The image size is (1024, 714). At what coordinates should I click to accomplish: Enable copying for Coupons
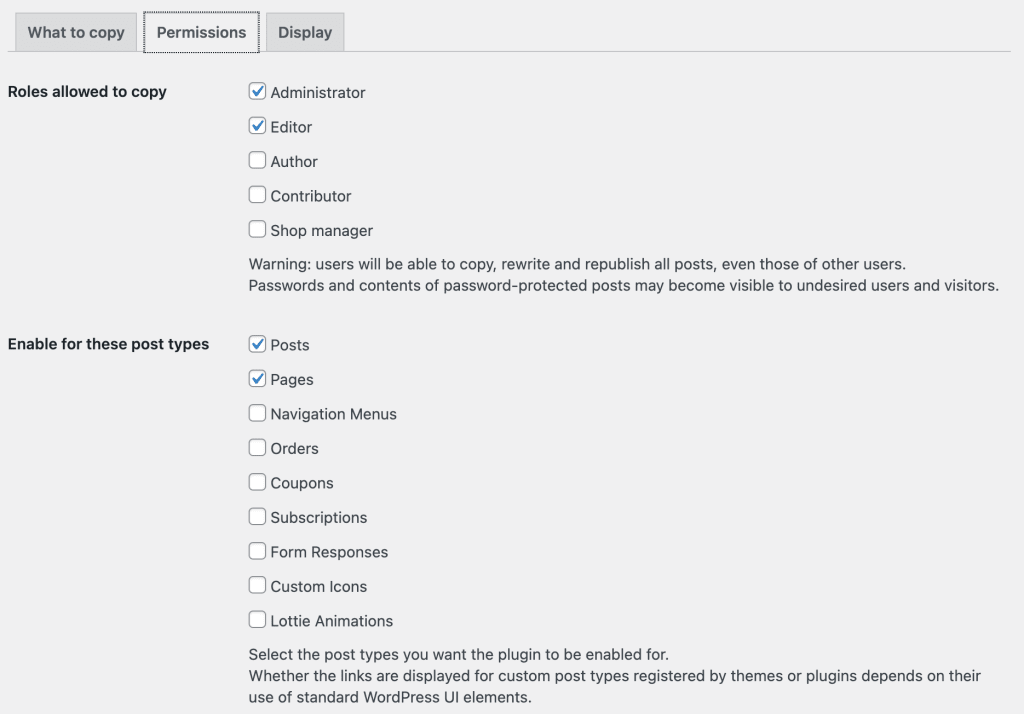(257, 482)
